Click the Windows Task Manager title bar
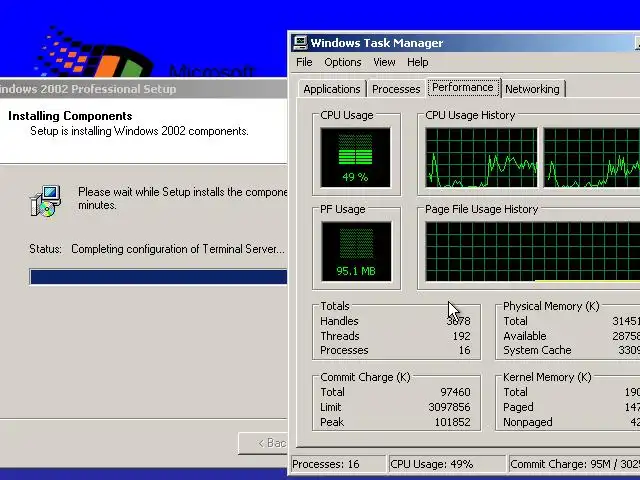Viewport: 640px width, 480px height. [x=465, y=43]
